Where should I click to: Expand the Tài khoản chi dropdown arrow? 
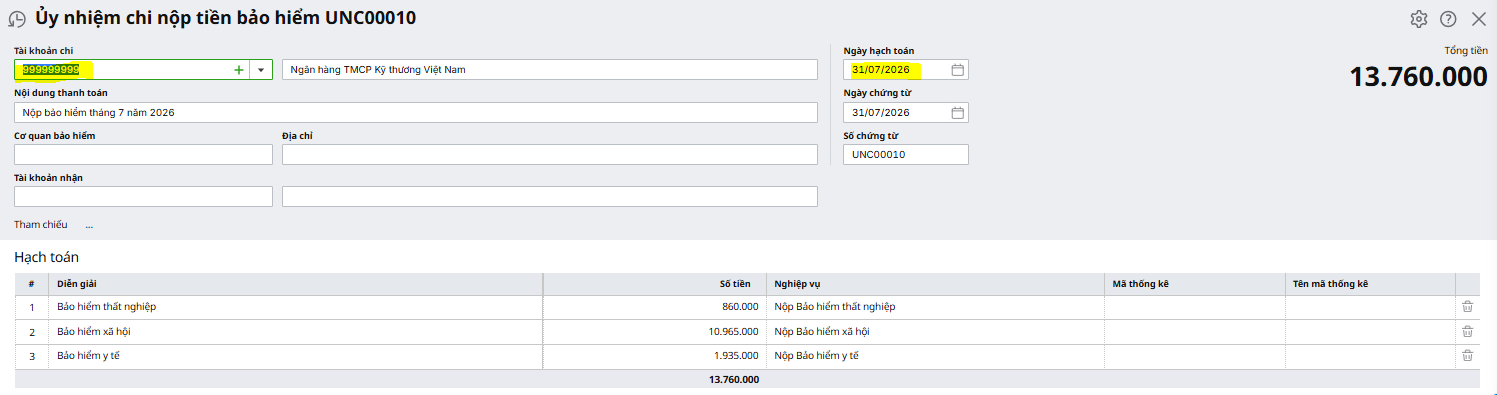click(x=261, y=70)
